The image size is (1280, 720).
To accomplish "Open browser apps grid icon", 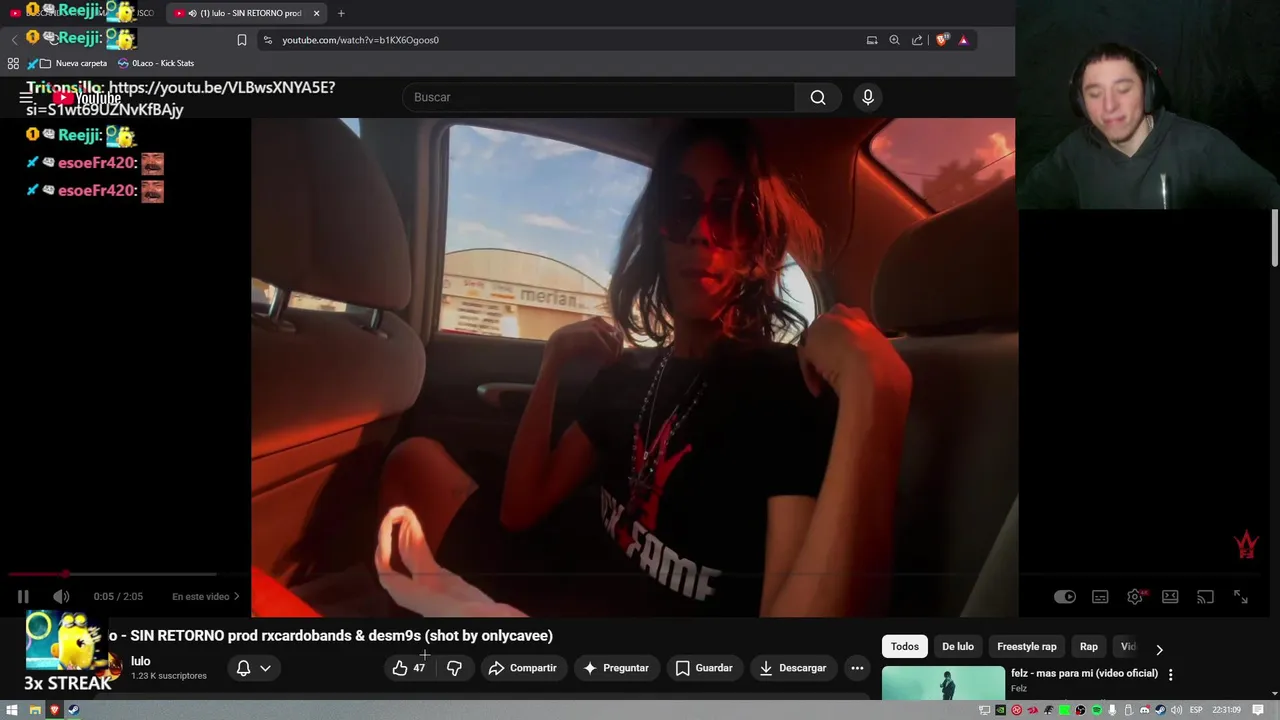I will point(13,63).
